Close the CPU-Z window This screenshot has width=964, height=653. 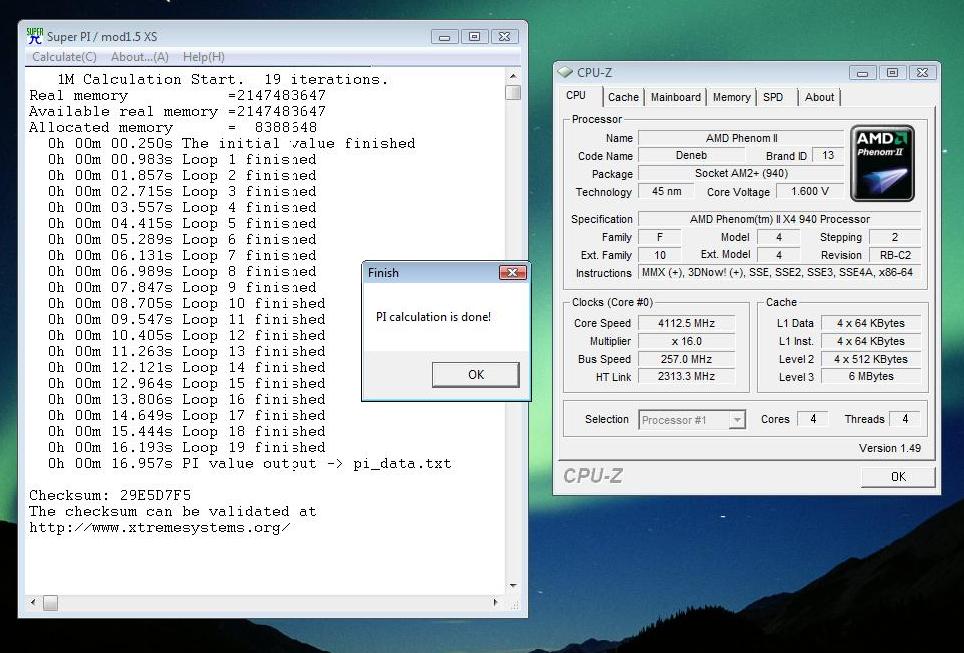922,73
